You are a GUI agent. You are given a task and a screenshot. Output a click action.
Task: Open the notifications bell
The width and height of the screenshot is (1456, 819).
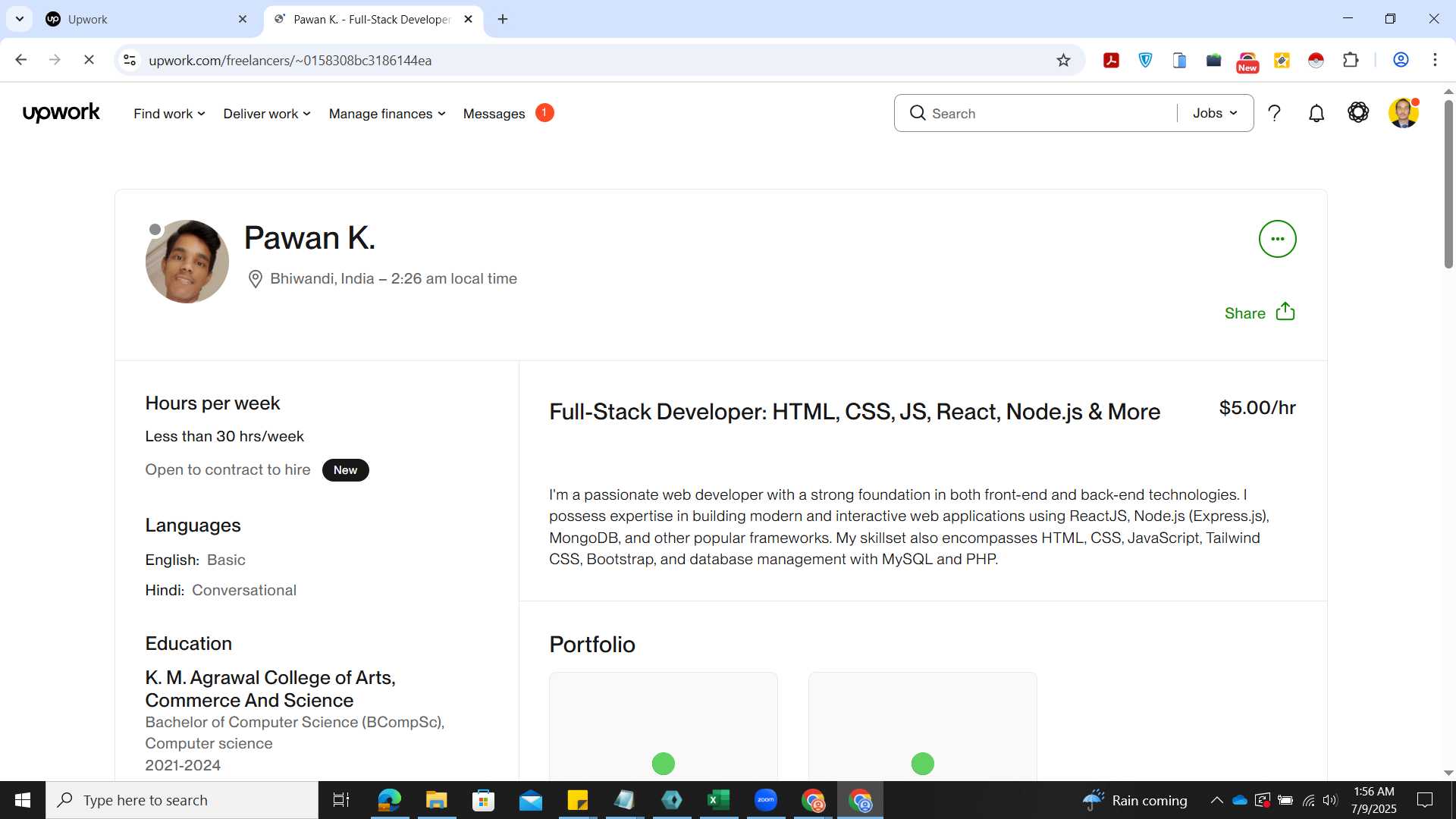click(1316, 113)
